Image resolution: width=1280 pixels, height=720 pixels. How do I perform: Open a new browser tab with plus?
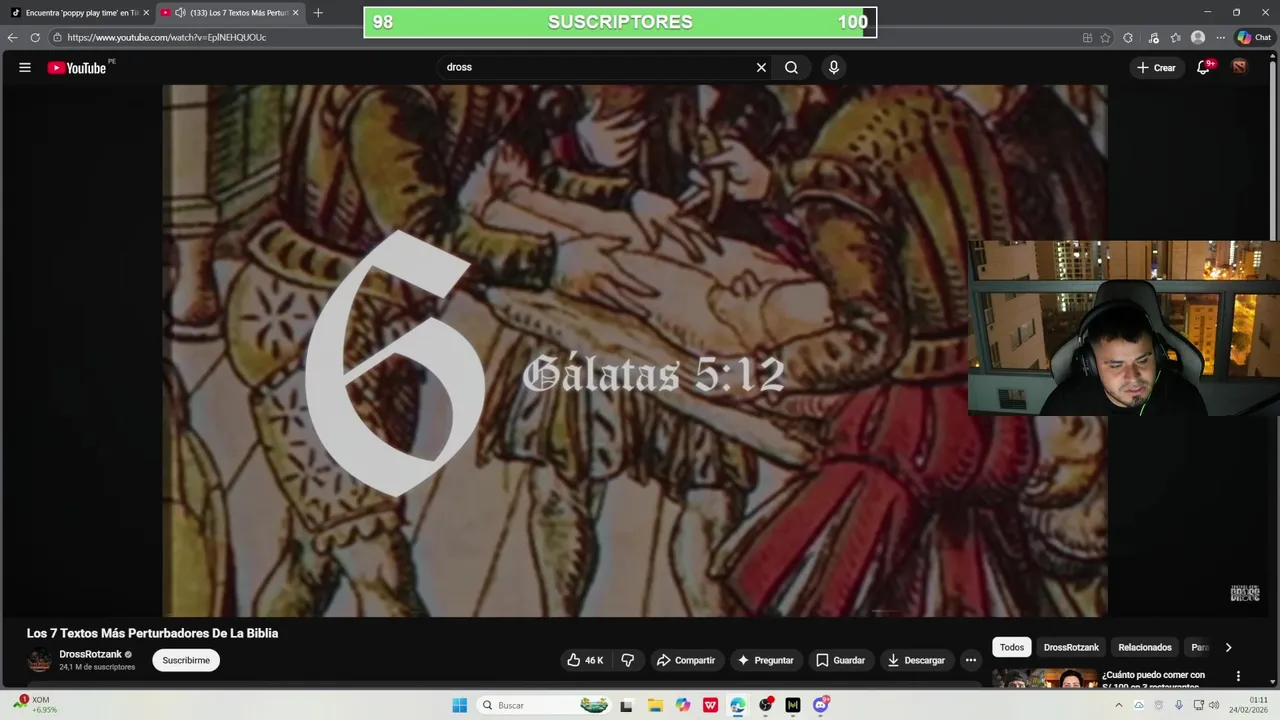pyautogui.click(x=318, y=12)
